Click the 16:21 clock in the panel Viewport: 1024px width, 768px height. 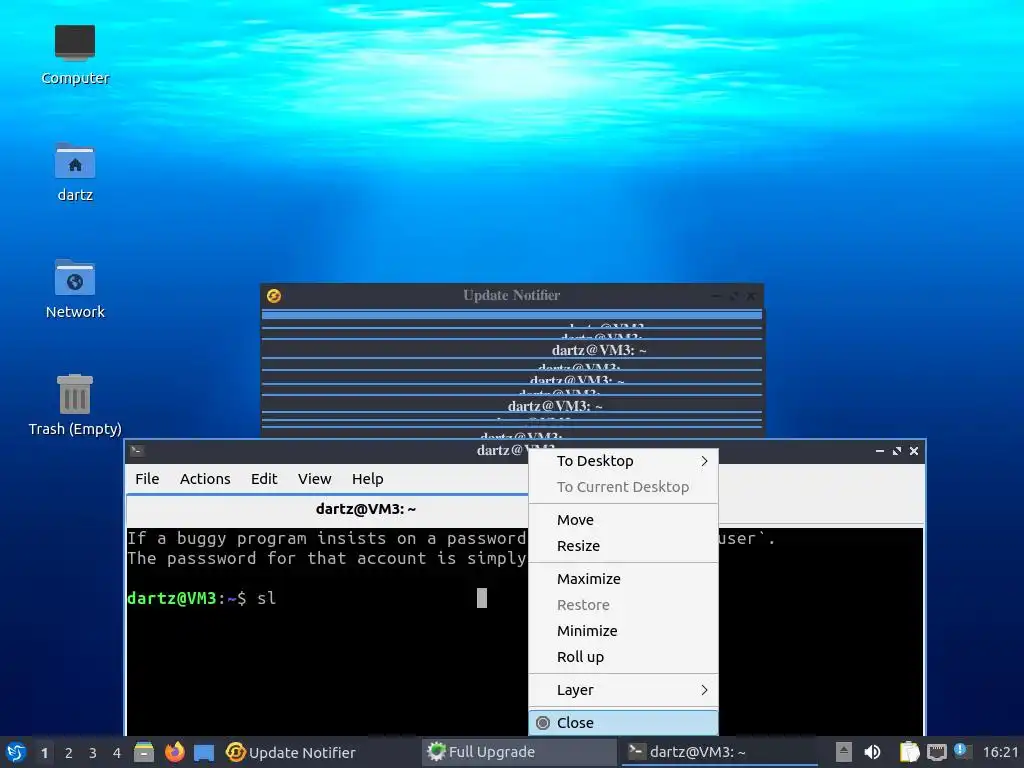tap(1000, 752)
